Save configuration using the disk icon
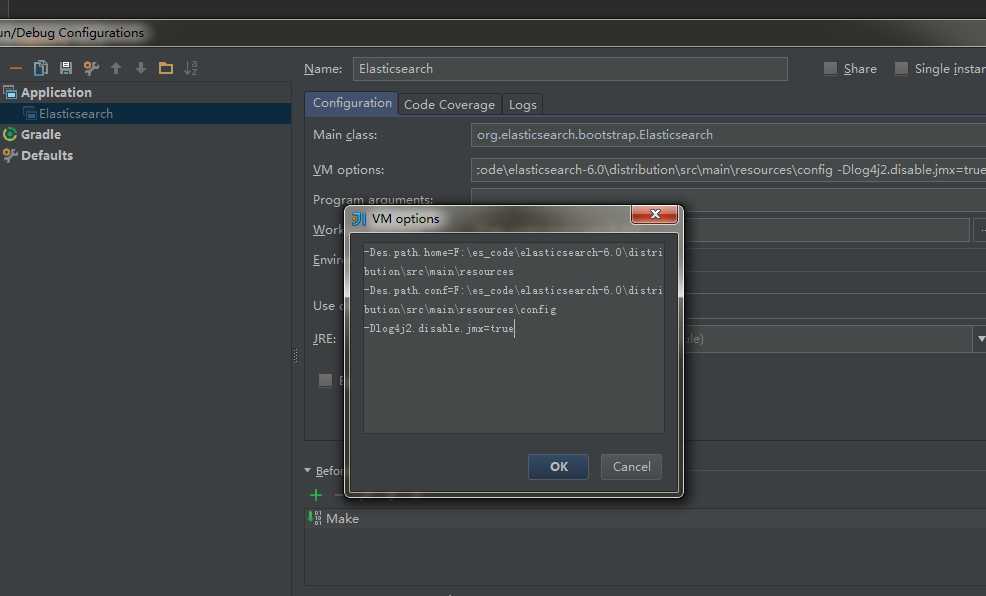The image size is (986, 596). click(x=65, y=68)
